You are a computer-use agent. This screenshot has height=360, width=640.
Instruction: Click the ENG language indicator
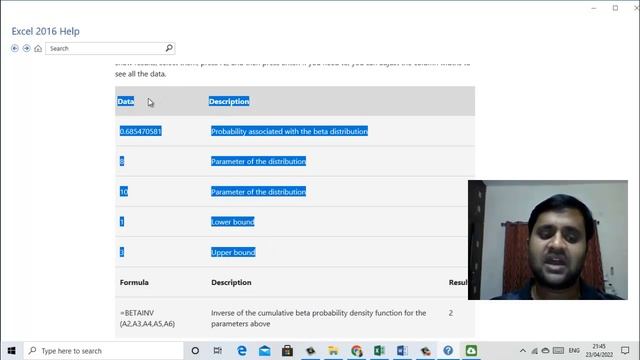click(x=574, y=351)
